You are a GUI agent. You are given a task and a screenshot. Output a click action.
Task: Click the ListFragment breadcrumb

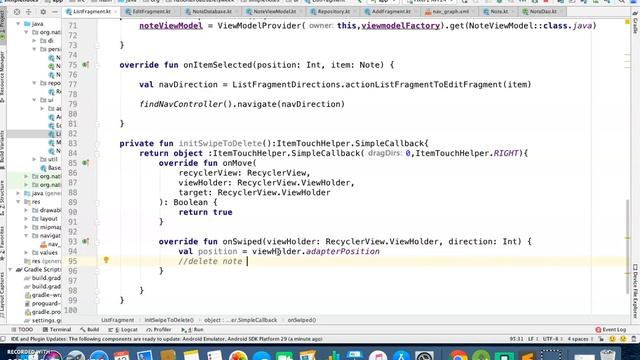click(118, 320)
